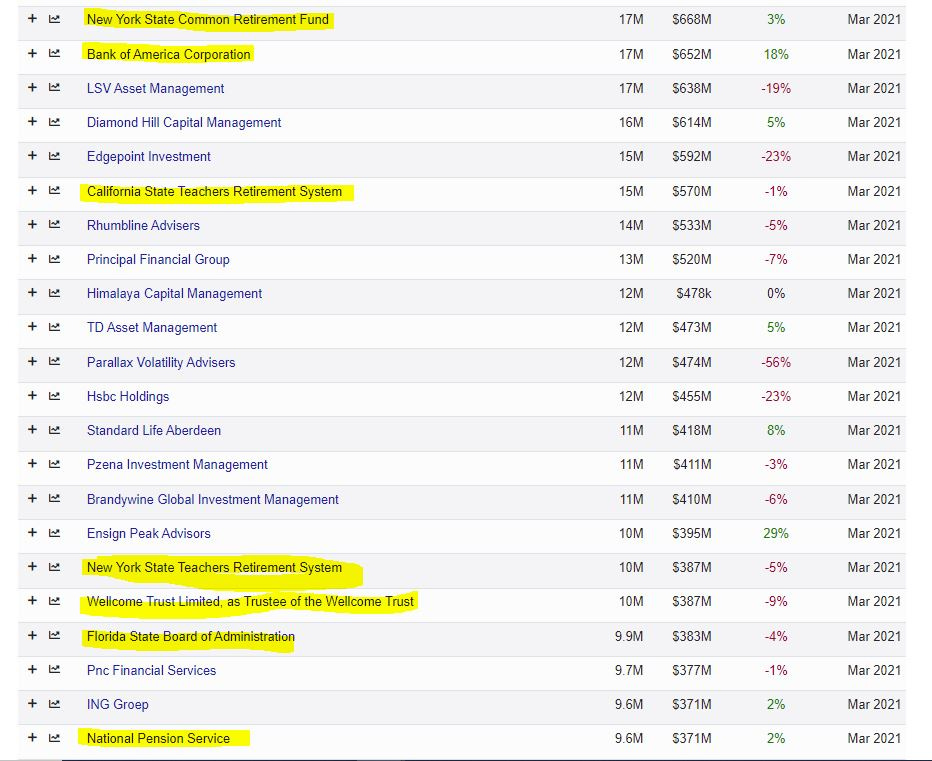Open the Ensign Peak Advisors link

149,534
